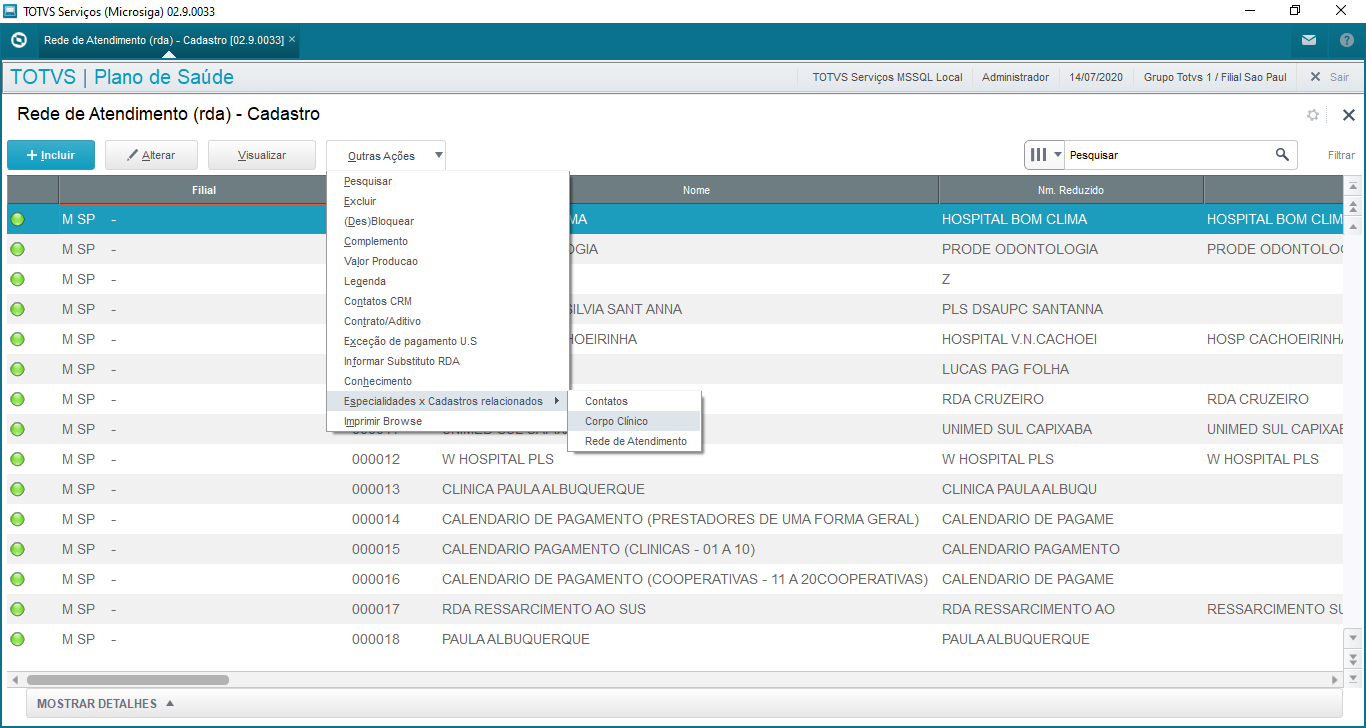Click green status circle for row 000018
1366x728 pixels.
coord(17,639)
